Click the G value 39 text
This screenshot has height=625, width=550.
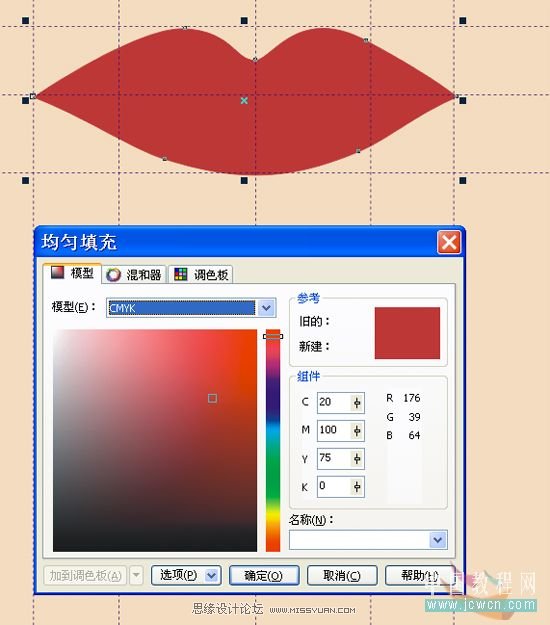pyautogui.click(x=414, y=417)
